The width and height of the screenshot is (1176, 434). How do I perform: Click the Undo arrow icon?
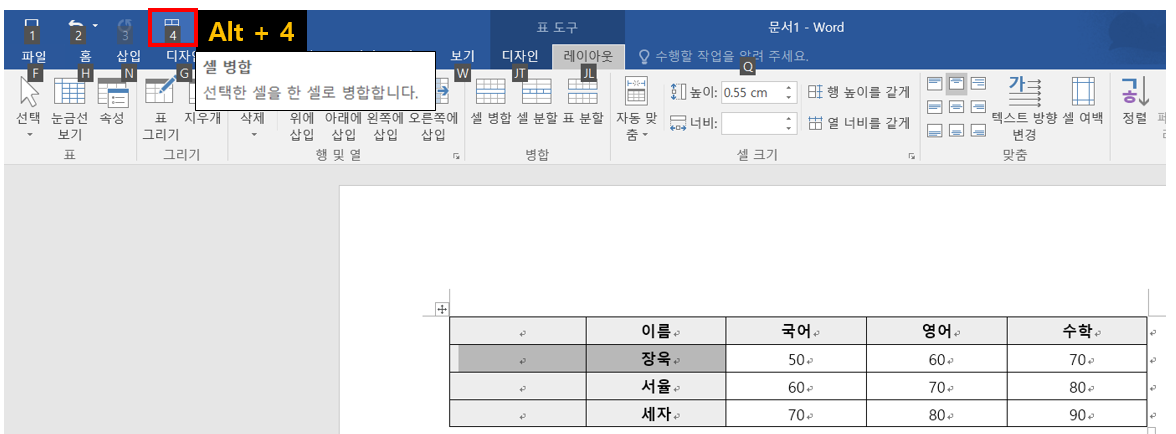(76, 25)
